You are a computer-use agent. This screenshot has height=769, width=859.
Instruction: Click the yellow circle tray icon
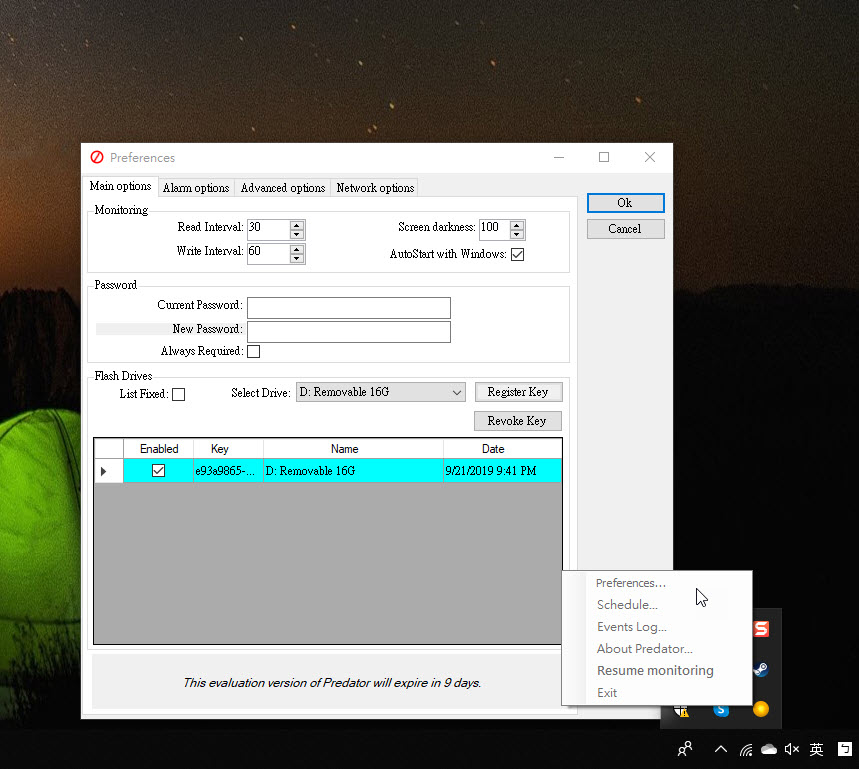pos(761,710)
